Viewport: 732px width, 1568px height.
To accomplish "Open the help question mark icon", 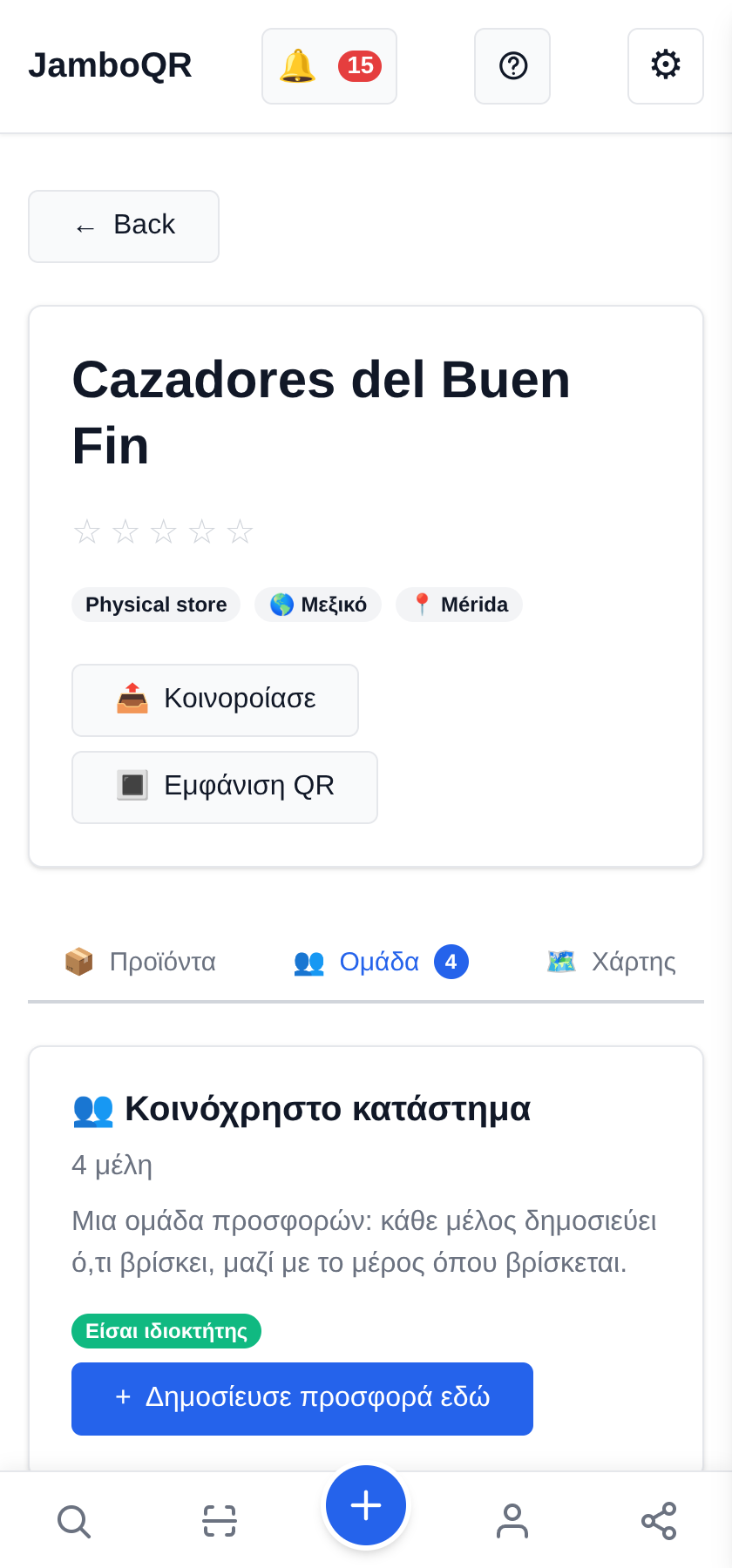I will click(x=512, y=66).
